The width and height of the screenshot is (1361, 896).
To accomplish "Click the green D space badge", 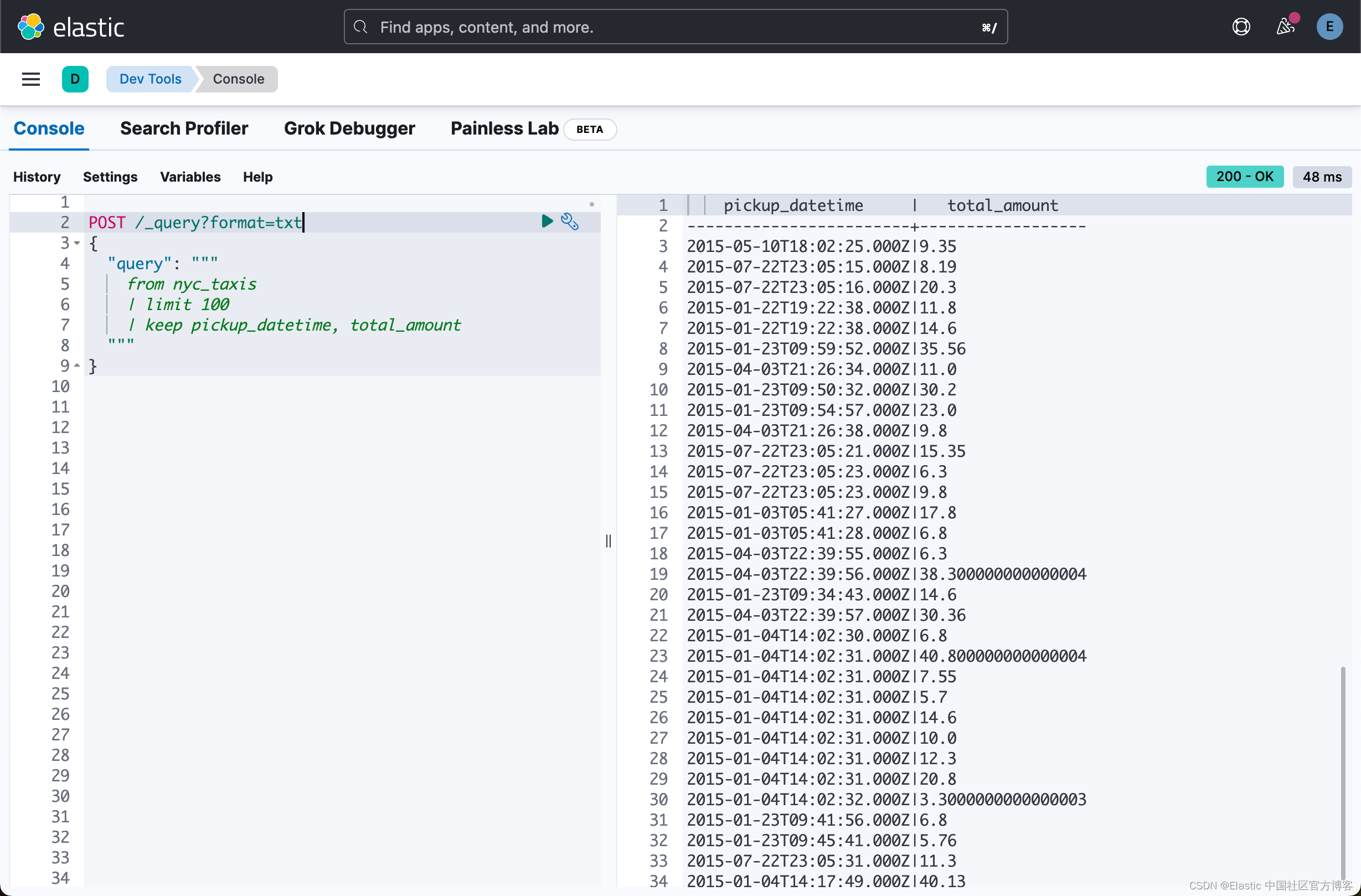I will (x=75, y=79).
